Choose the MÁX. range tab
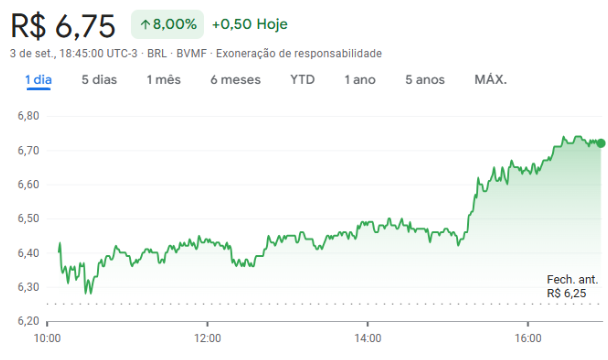Screen dimensions: 608x360 click(491, 80)
